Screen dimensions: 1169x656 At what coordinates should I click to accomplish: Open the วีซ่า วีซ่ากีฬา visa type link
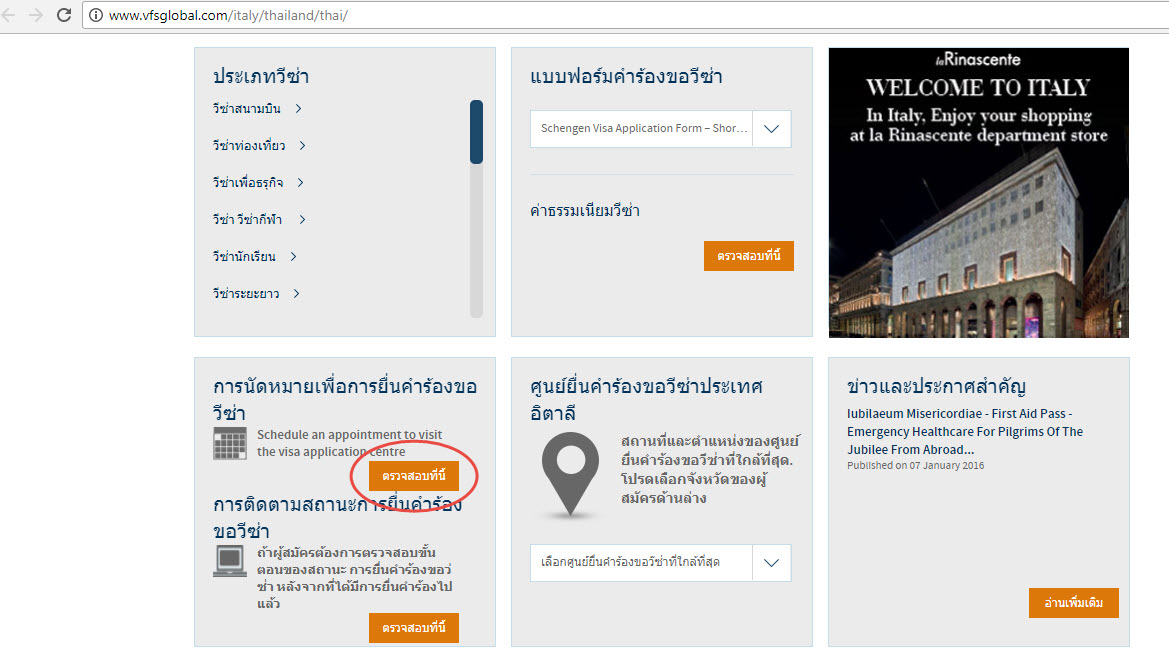pyautogui.click(x=259, y=219)
